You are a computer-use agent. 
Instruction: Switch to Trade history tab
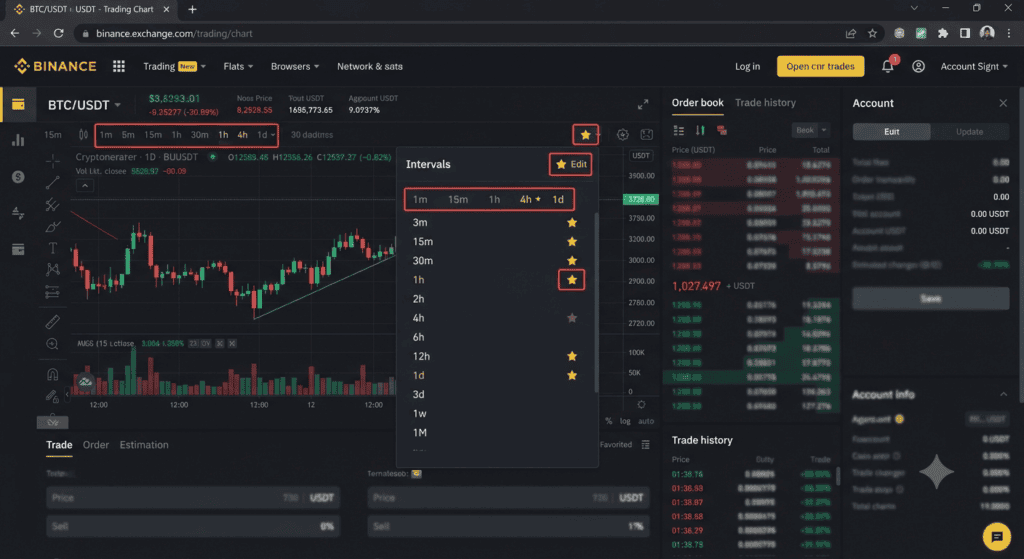(765, 103)
